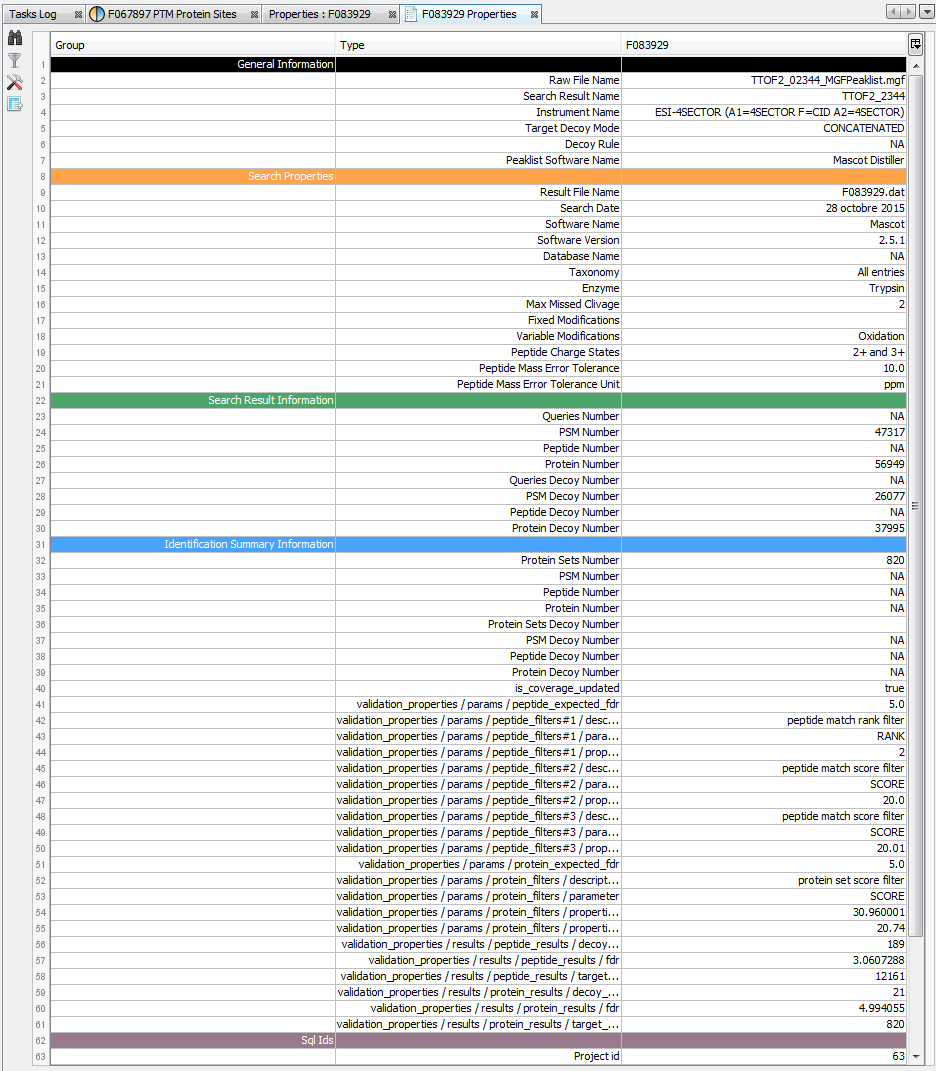
Task: Select the protein set score filter value
Action: (x=764, y=880)
